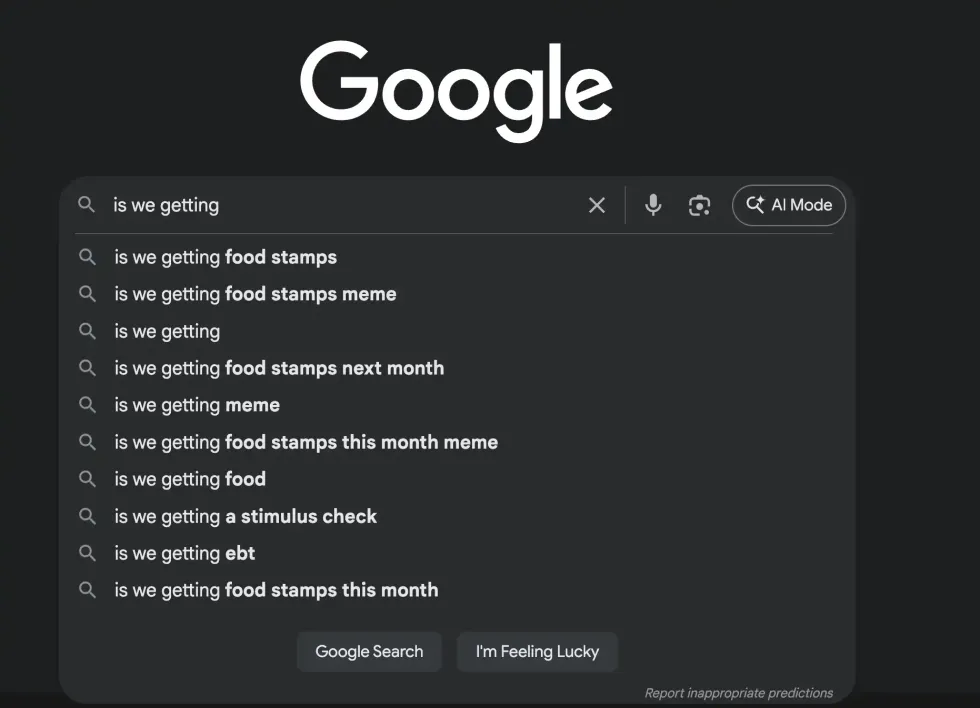
Task: Choose 'is we getting food stamps next month'
Action: click(279, 368)
